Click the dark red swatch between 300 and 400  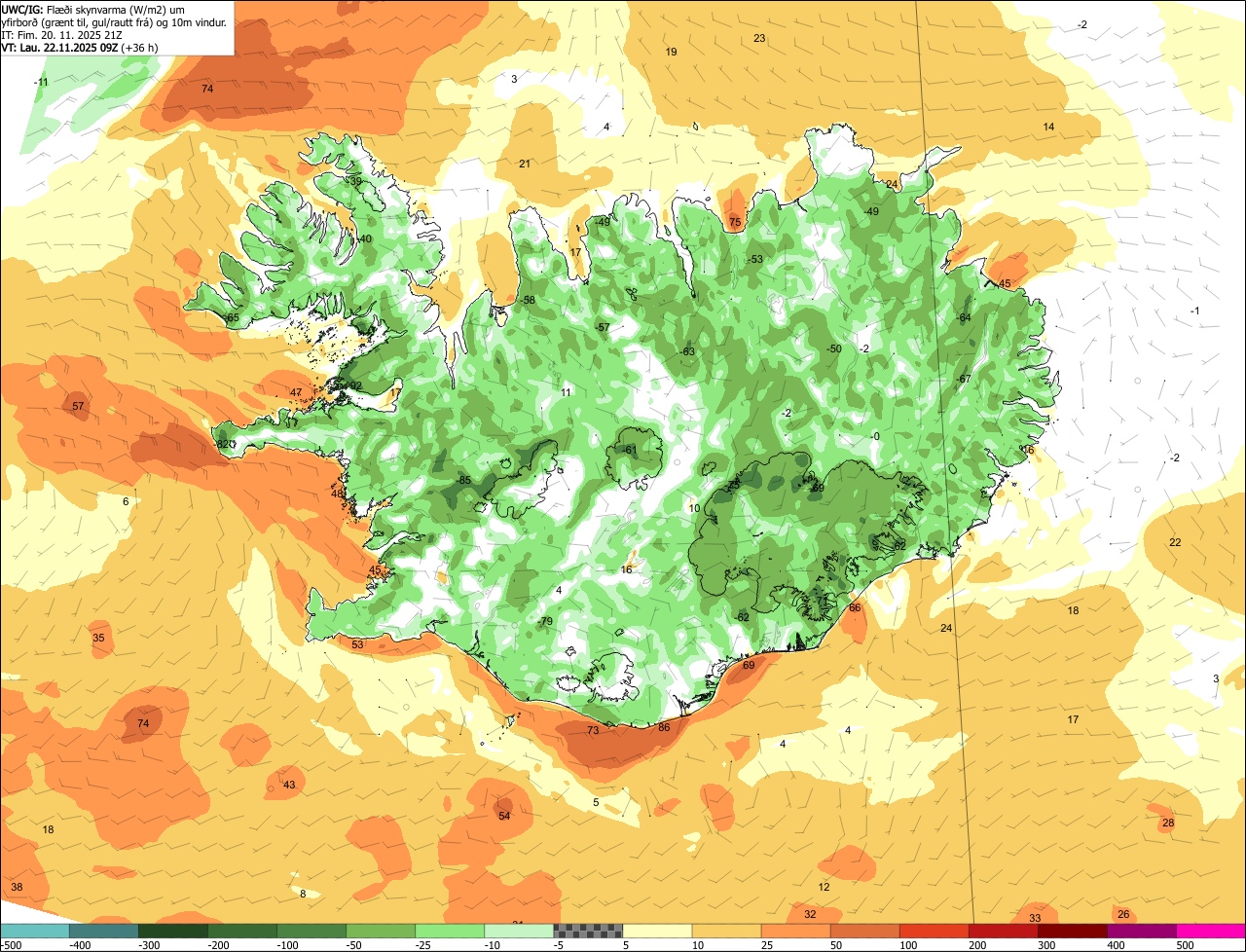coord(1073,931)
